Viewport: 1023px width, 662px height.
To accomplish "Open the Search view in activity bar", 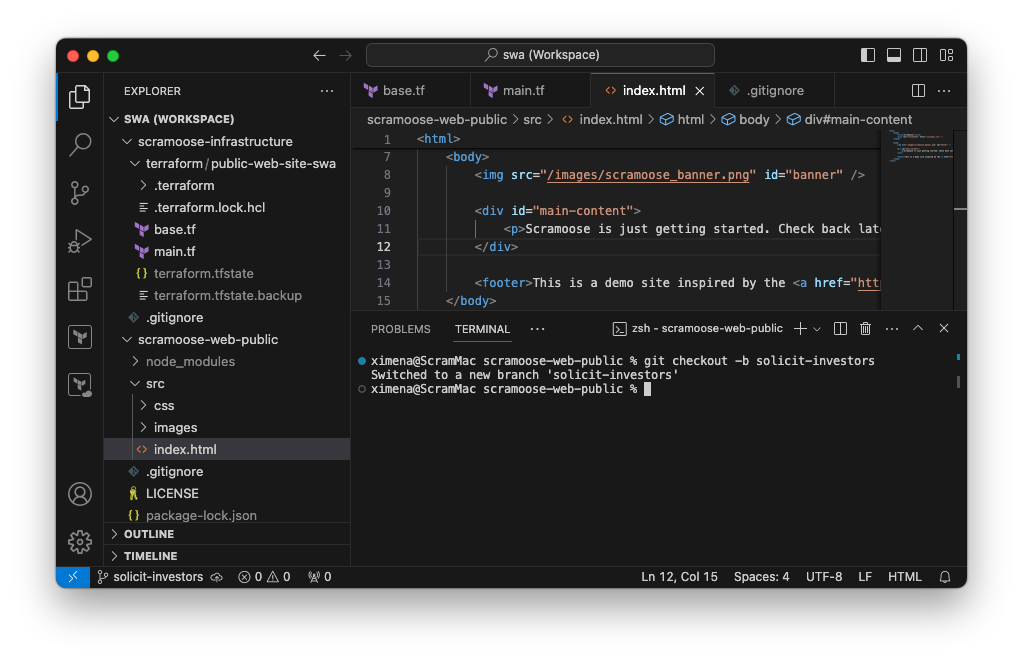I will click(80, 144).
